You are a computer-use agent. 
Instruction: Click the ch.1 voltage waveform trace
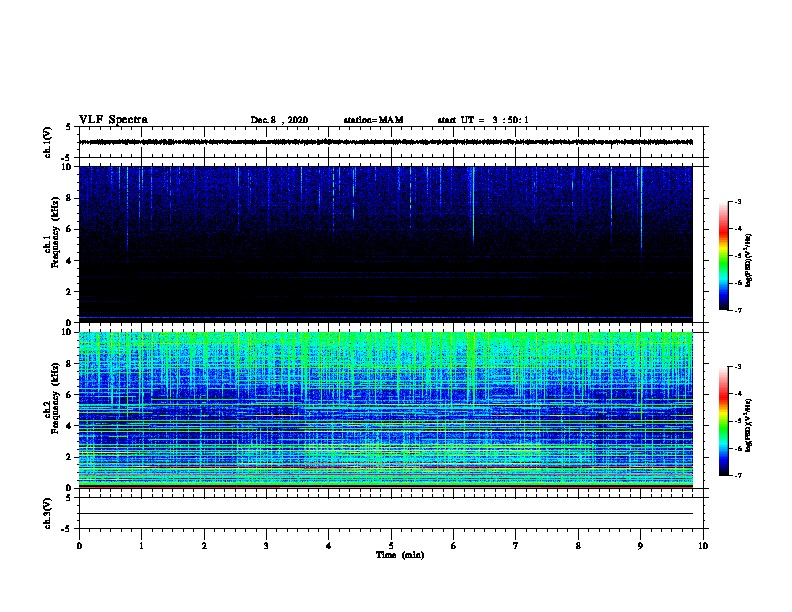(386, 142)
